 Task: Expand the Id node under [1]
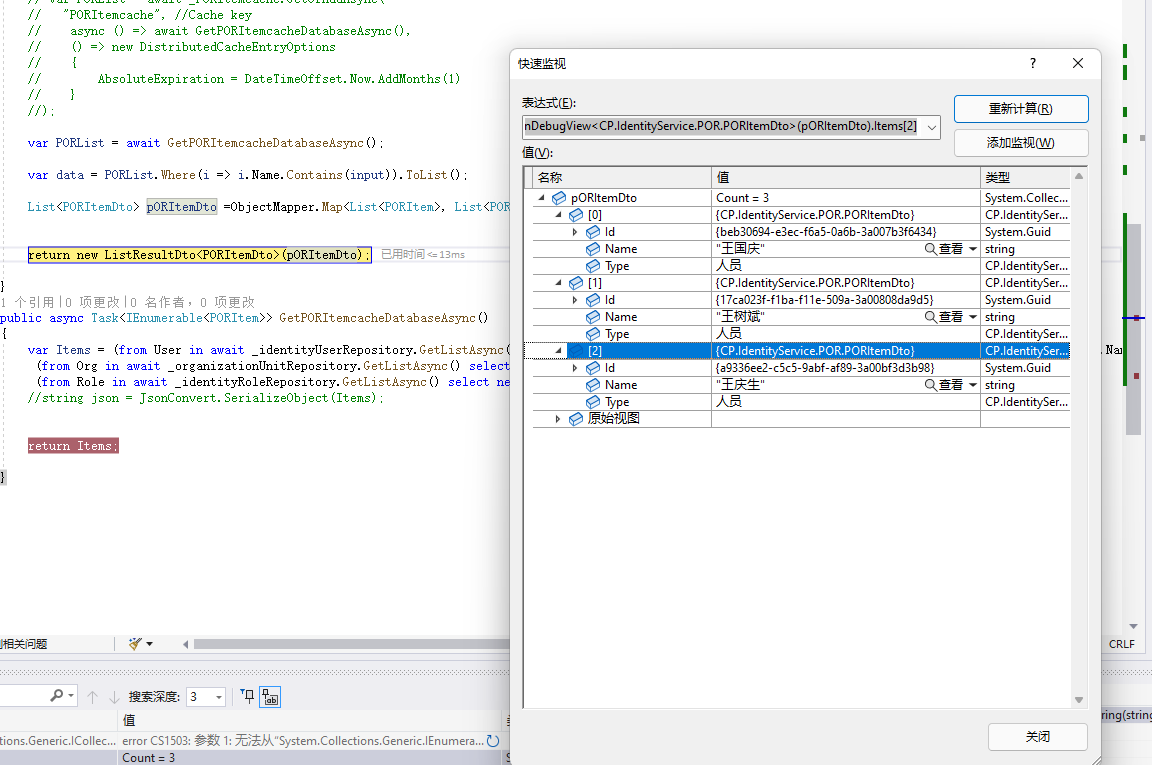pos(574,300)
